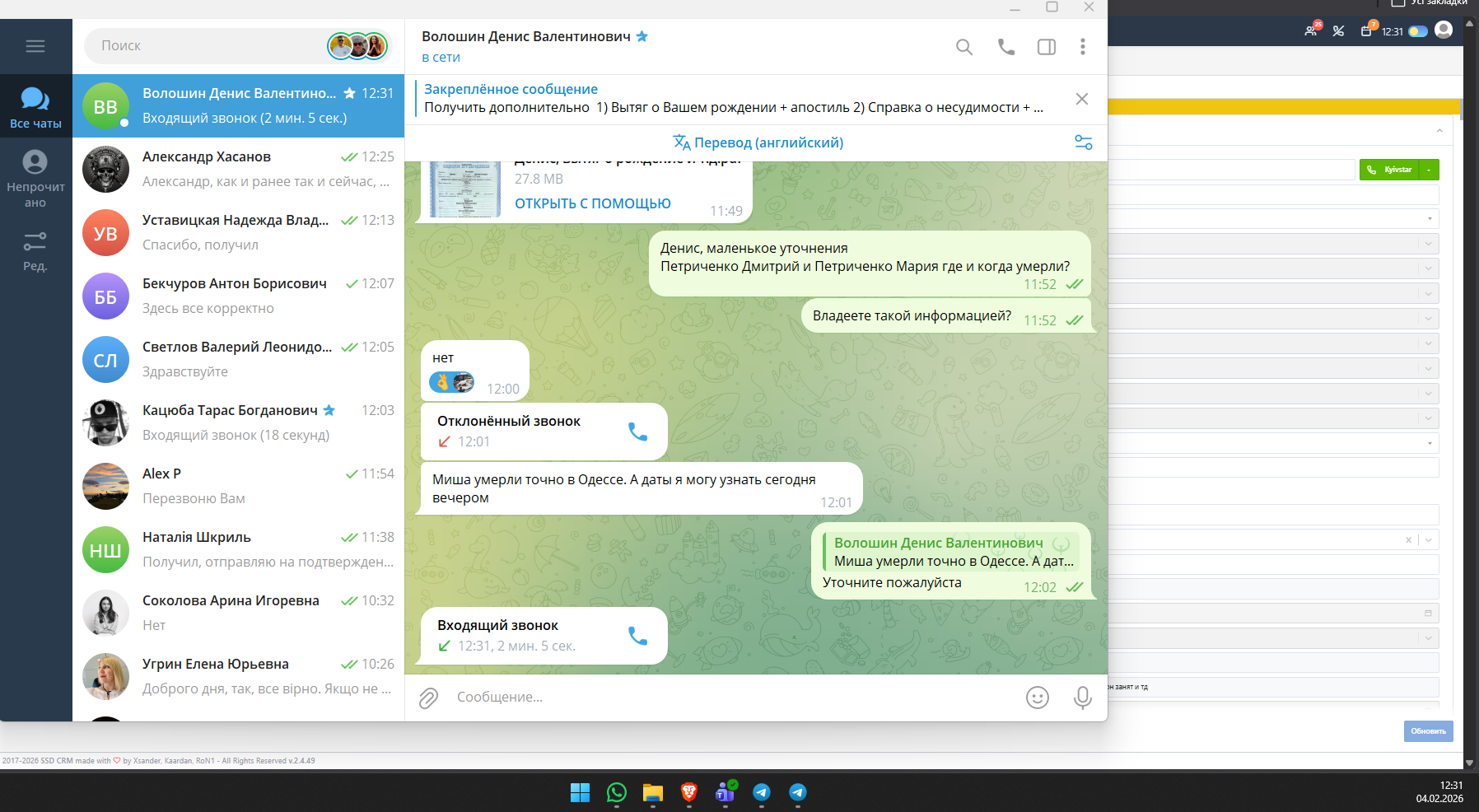Open the date picker calendar icon in CRM form
The height and width of the screenshot is (812, 1479).
coord(1428,614)
